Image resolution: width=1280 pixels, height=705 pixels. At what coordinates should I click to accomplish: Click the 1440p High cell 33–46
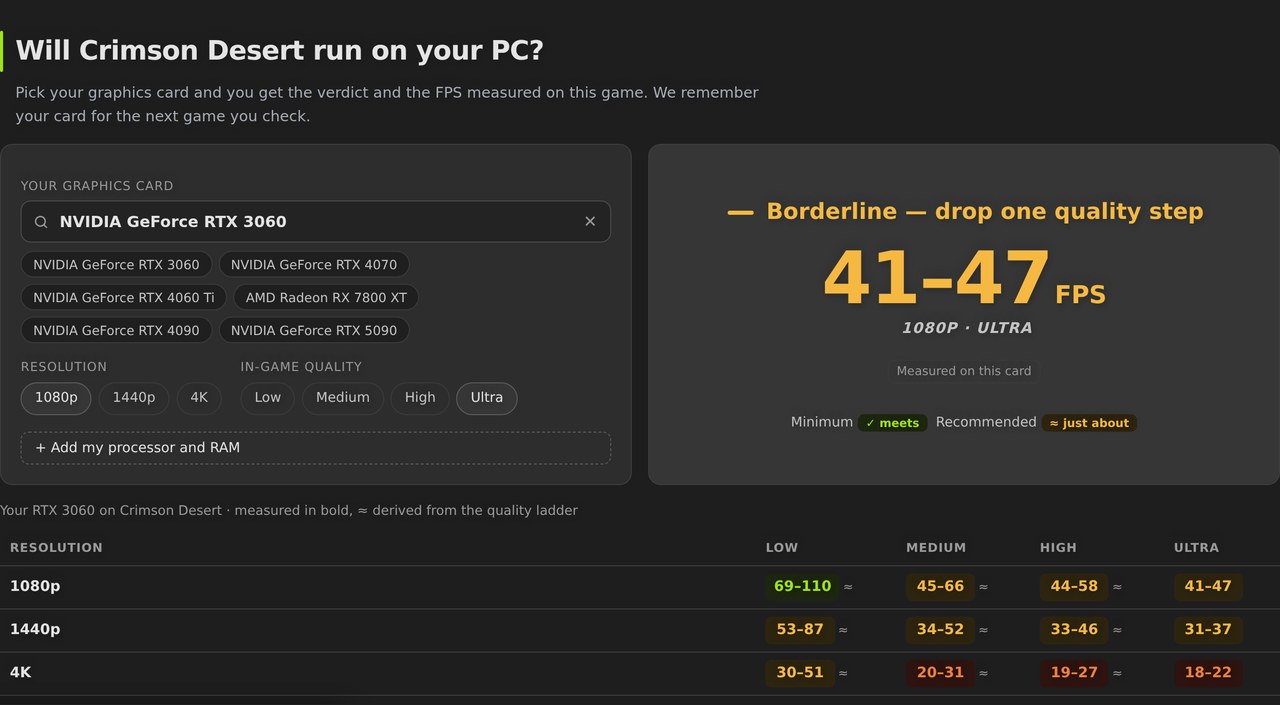(1074, 630)
